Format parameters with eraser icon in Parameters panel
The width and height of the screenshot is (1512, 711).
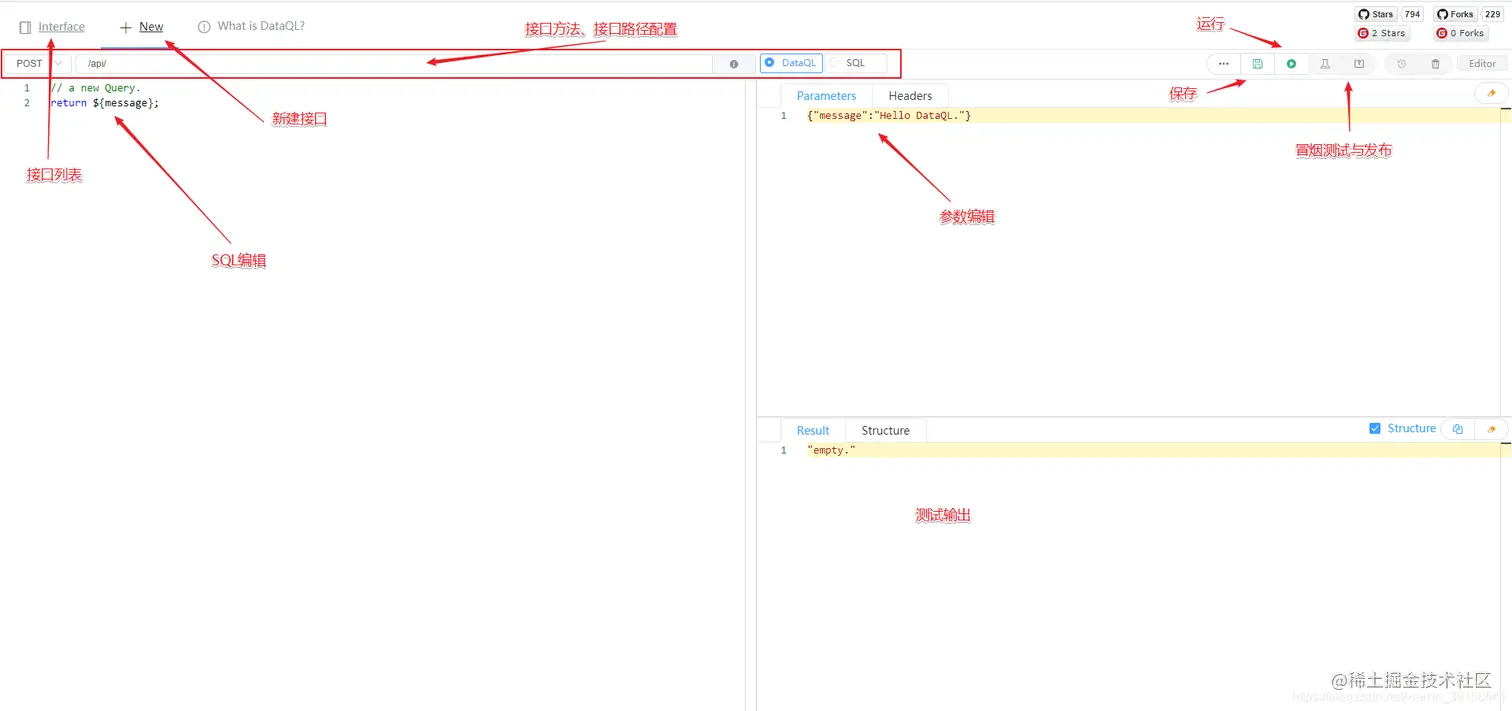[x=1491, y=93]
